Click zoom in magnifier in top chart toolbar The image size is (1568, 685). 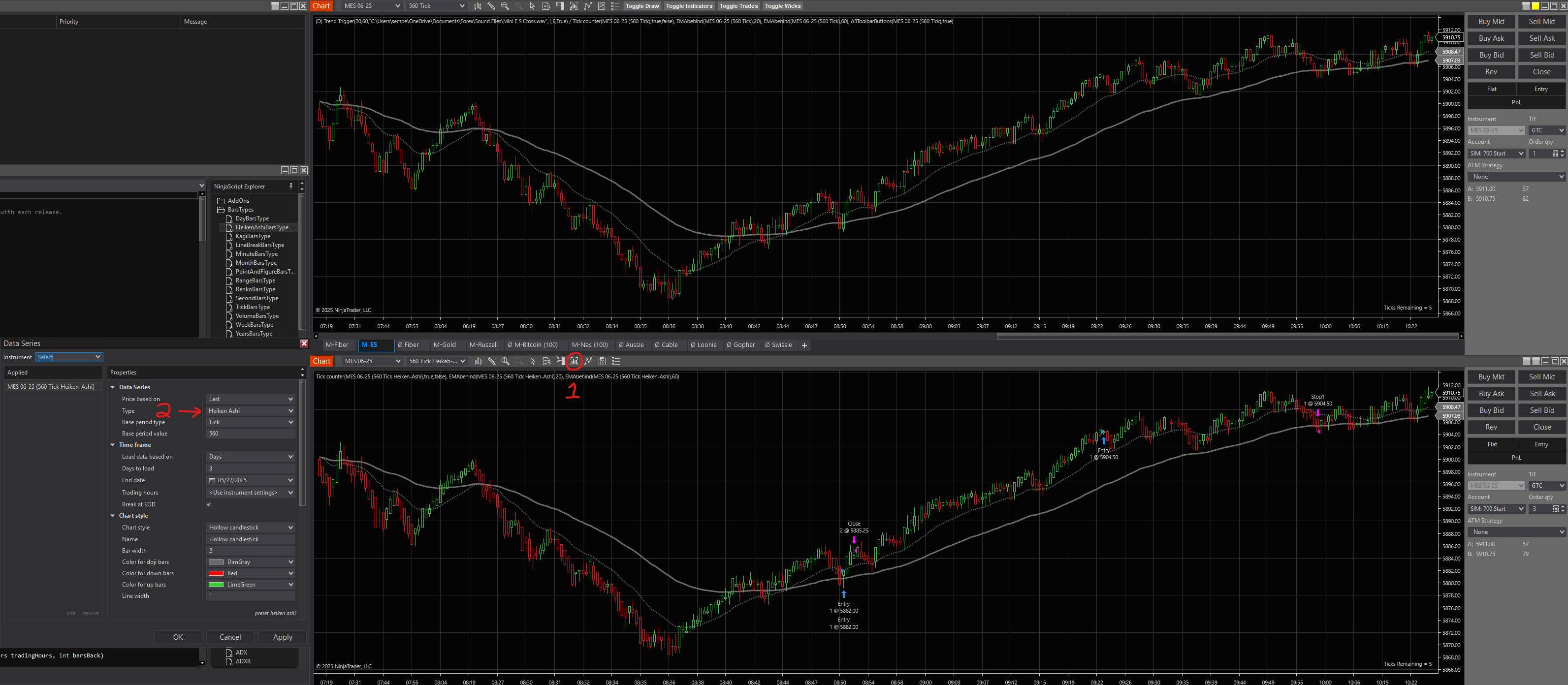click(x=505, y=6)
